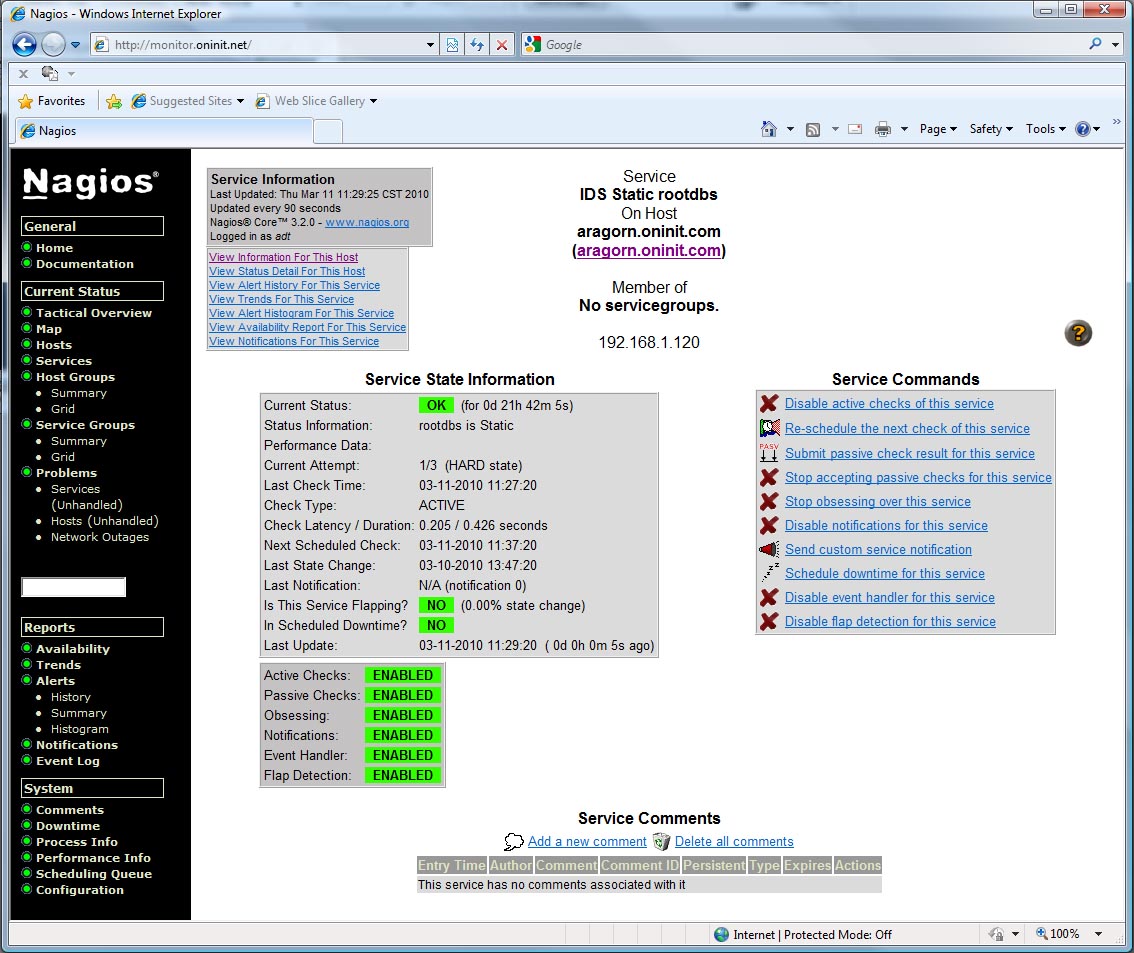Click Protected Mode Off in status bar
This screenshot has width=1134, height=953.
click(x=837, y=934)
